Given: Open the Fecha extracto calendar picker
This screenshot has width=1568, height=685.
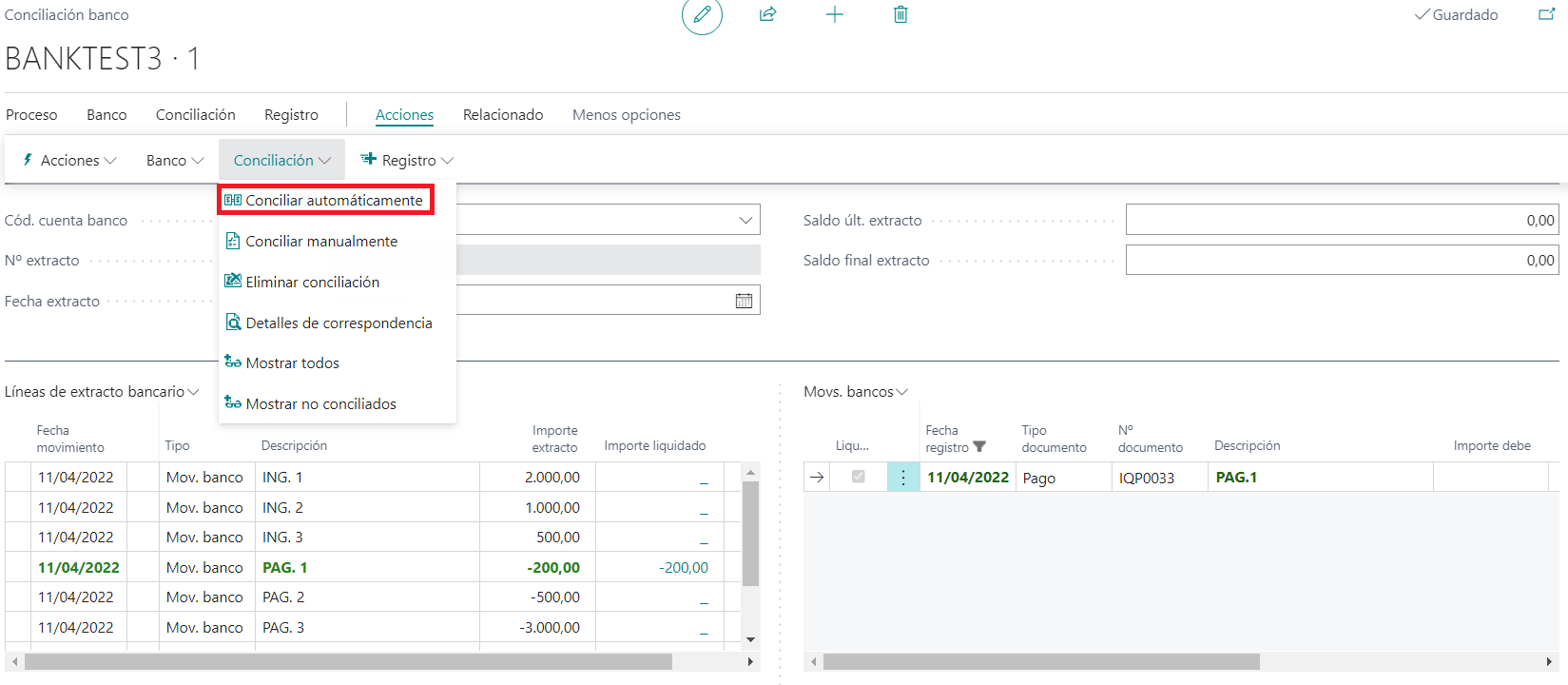Looking at the screenshot, I should [744, 301].
